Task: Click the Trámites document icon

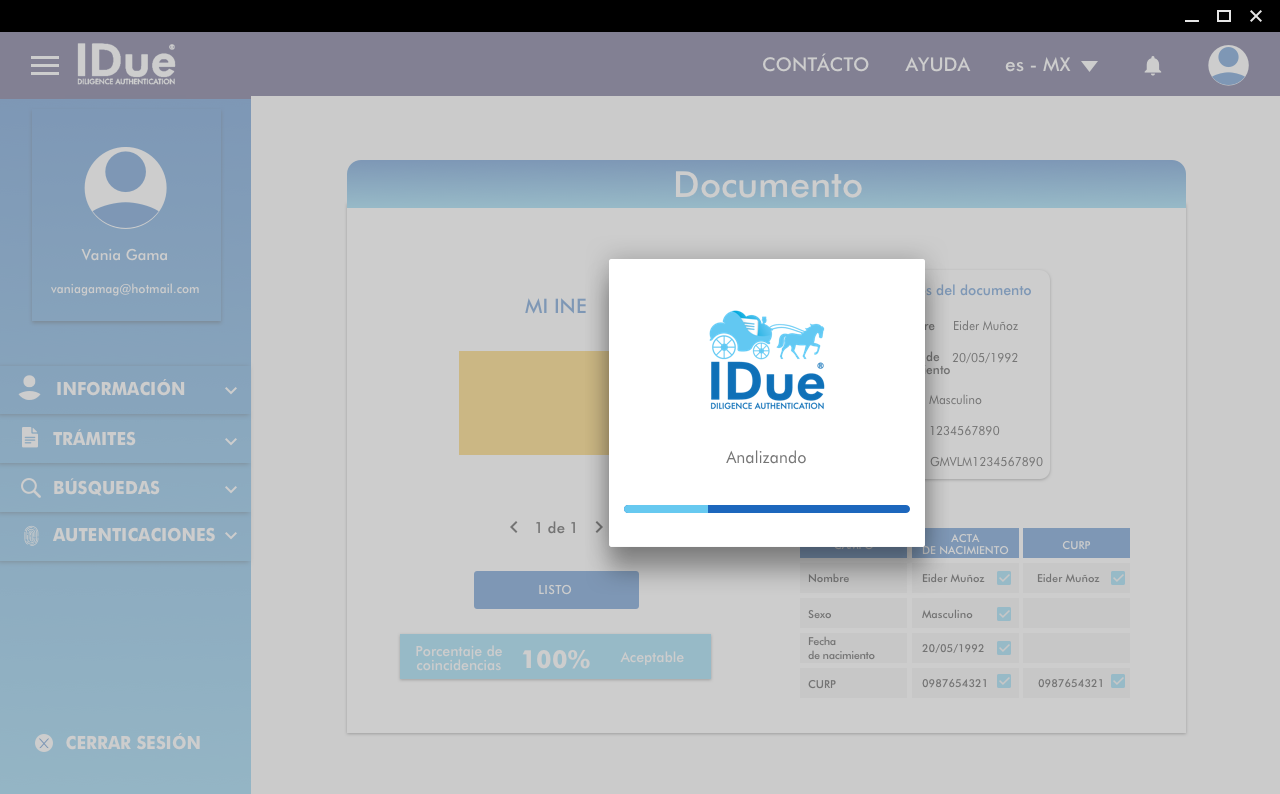Action: coord(30,438)
